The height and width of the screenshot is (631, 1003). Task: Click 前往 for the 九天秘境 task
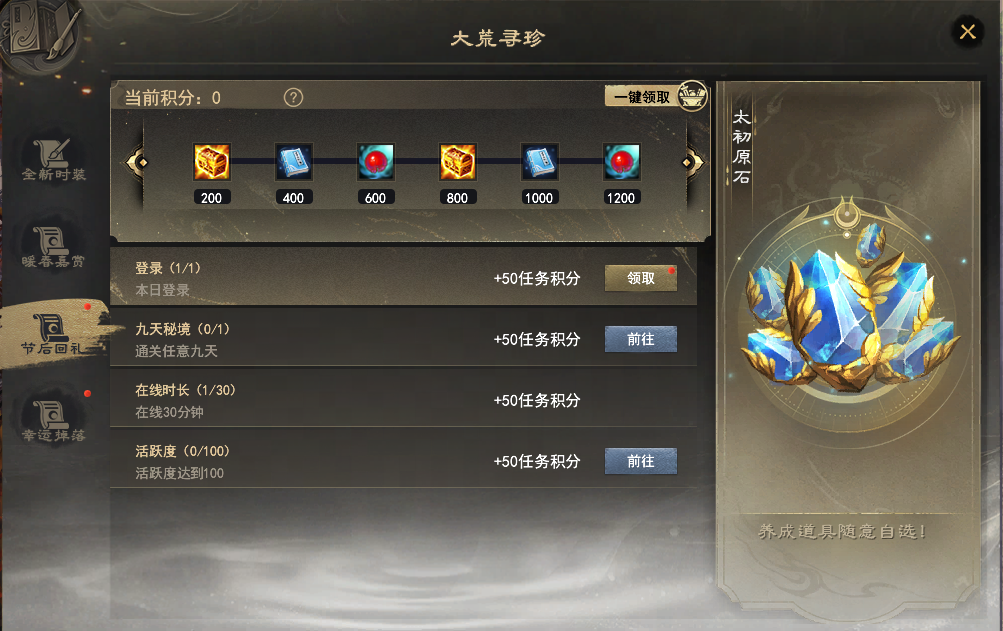click(641, 339)
